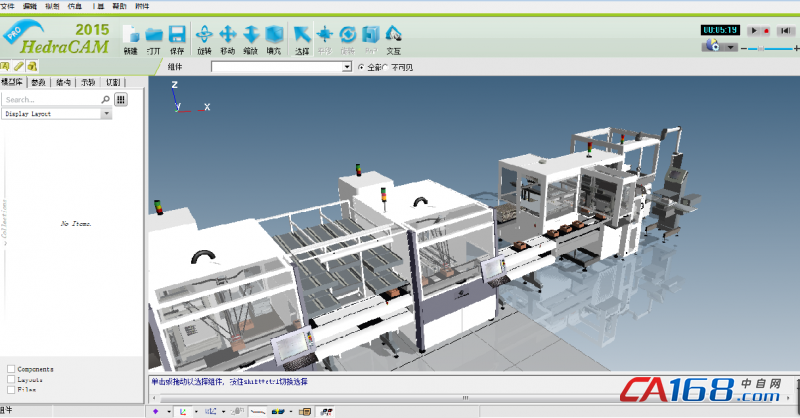Click inside the Search field
Screen dimensions: 800x418
pyautogui.click(x=53, y=100)
